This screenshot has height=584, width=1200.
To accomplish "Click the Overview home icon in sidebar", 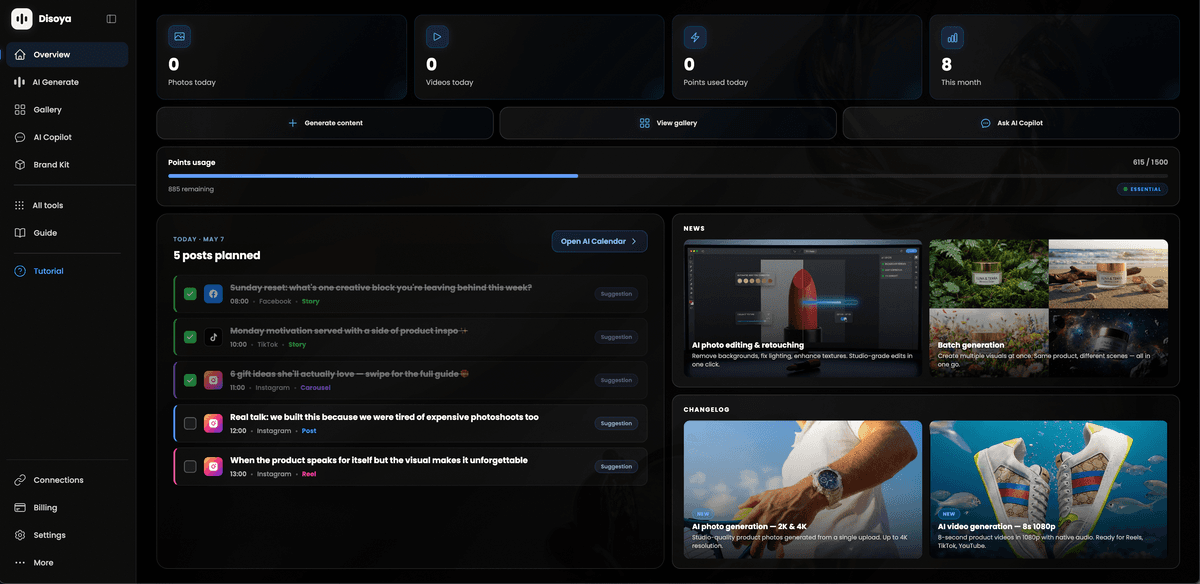I will 20,54.
